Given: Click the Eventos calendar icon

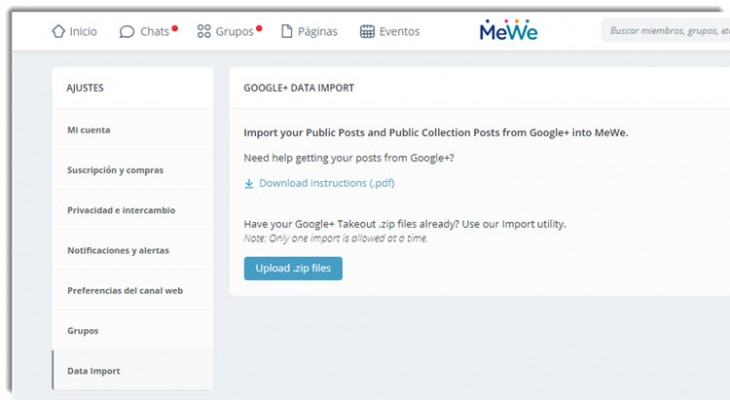Looking at the screenshot, I should pos(367,31).
